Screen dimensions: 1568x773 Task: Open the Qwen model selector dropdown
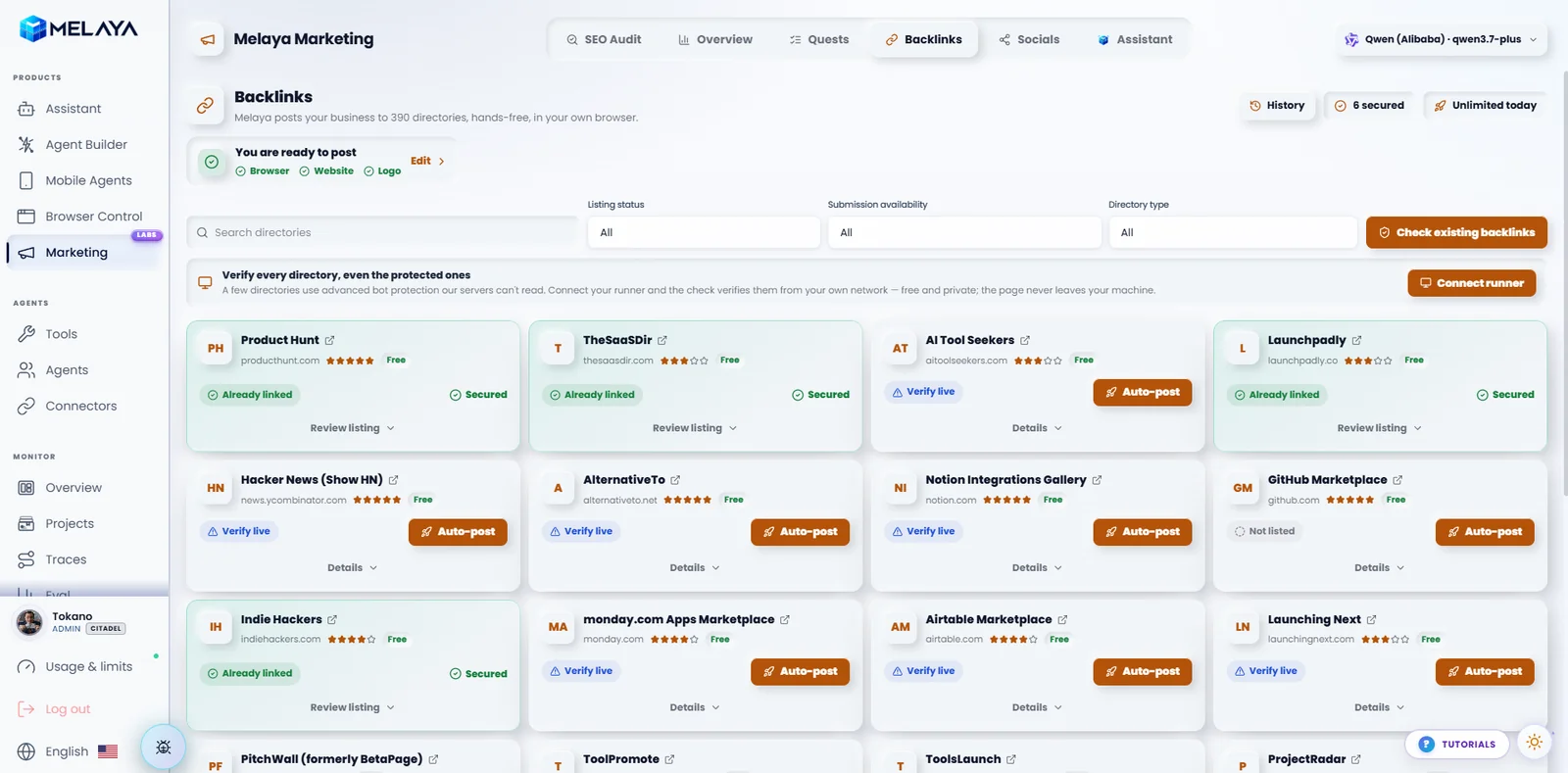(x=1441, y=39)
